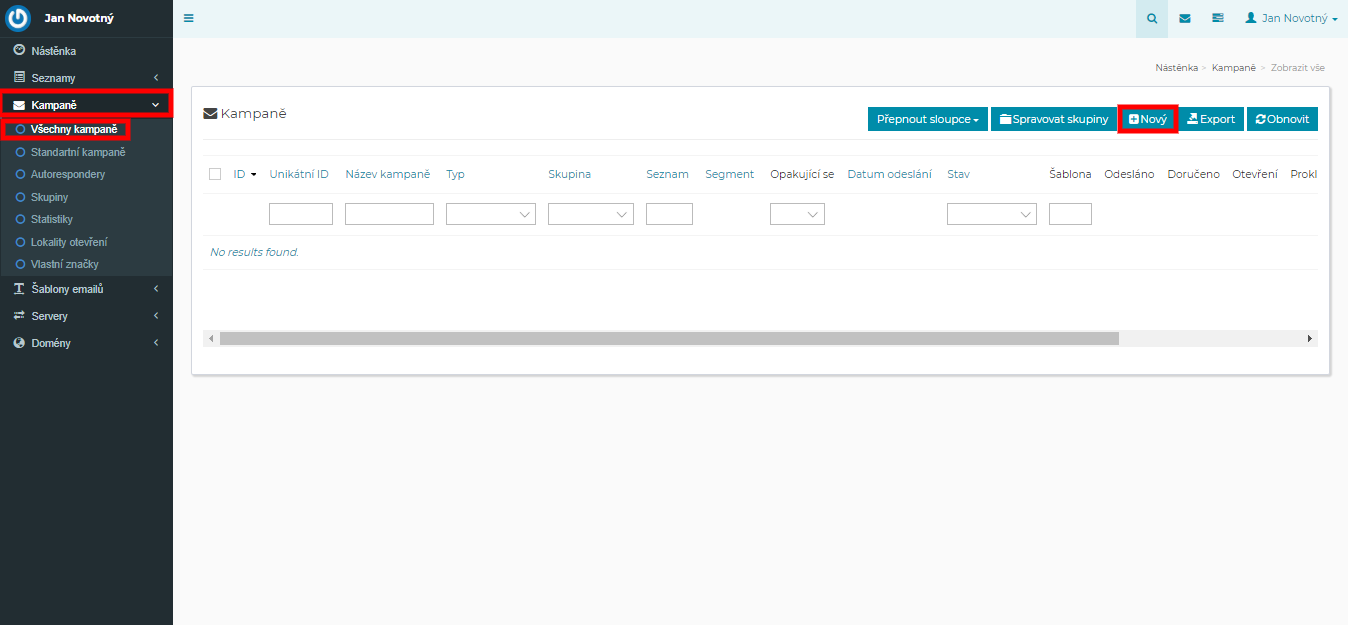The width and height of the screenshot is (1348, 625).
Task: Open the server list icon in top bar
Action: click(x=1217, y=18)
